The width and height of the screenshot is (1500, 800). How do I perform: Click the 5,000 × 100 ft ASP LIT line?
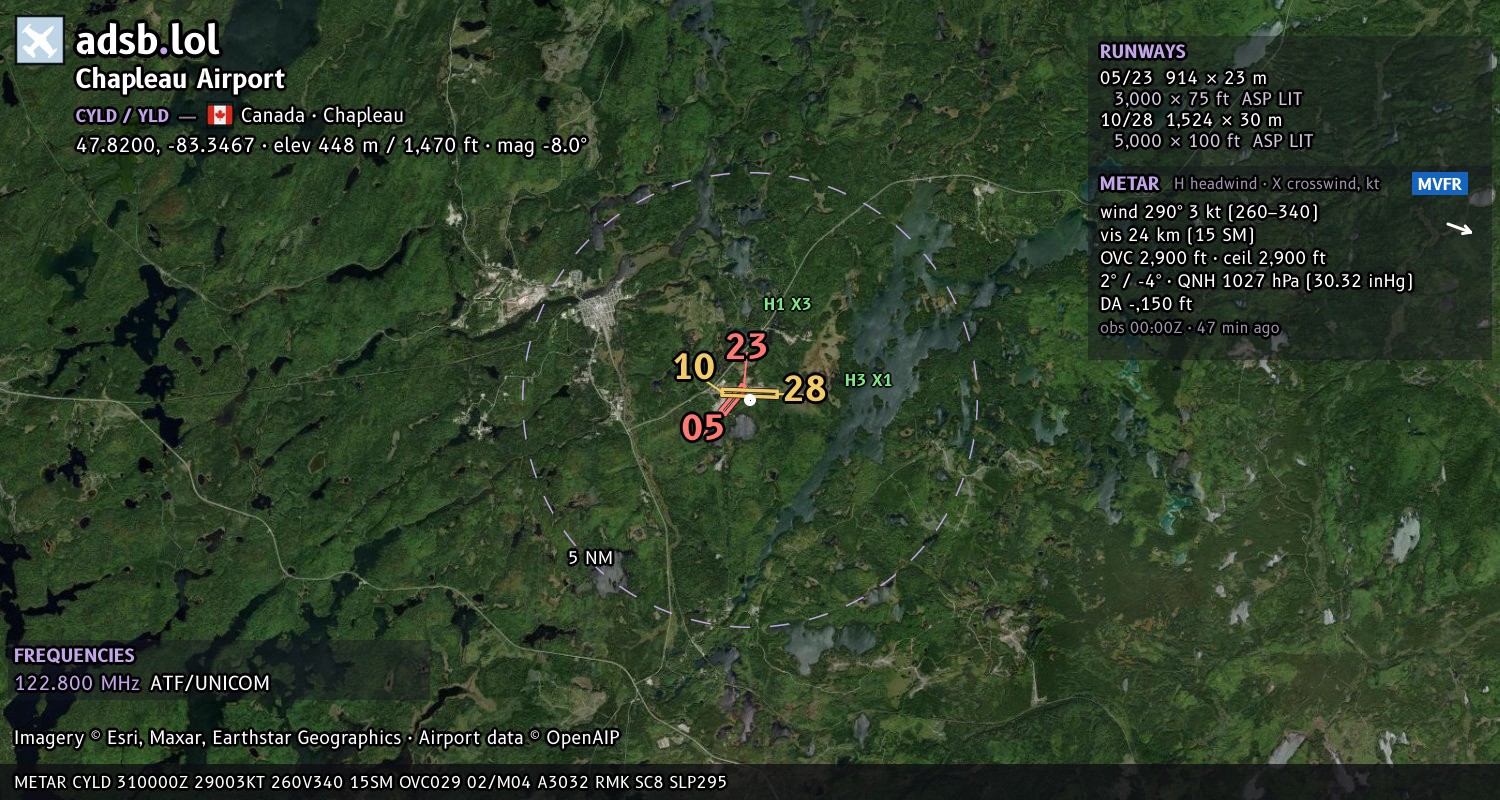(x=1213, y=141)
